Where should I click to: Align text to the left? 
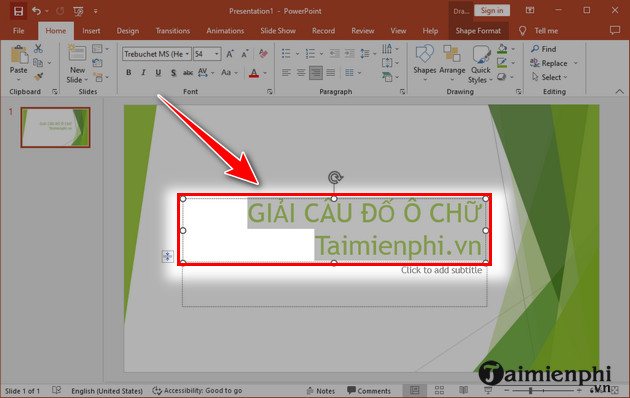286,73
